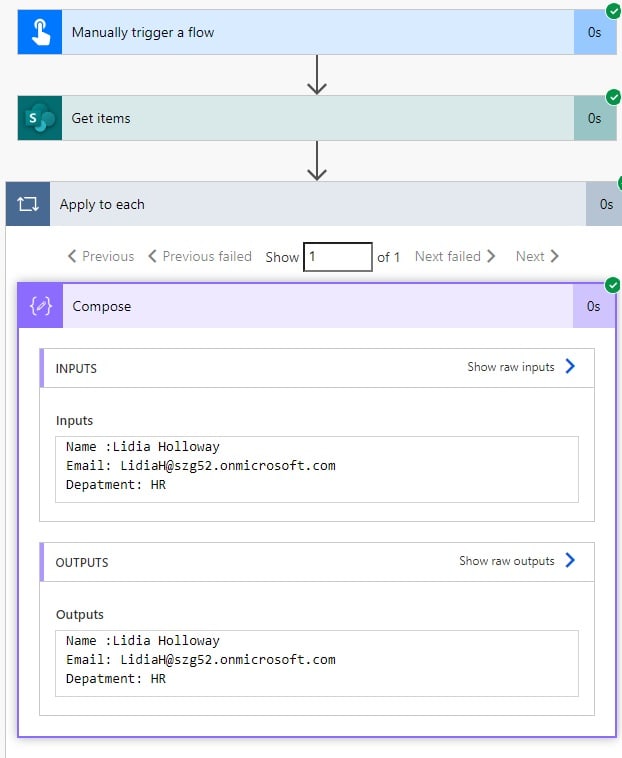Click the SharePoint Get items icon
This screenshot has height=758, width=622.
coord(40,118)
